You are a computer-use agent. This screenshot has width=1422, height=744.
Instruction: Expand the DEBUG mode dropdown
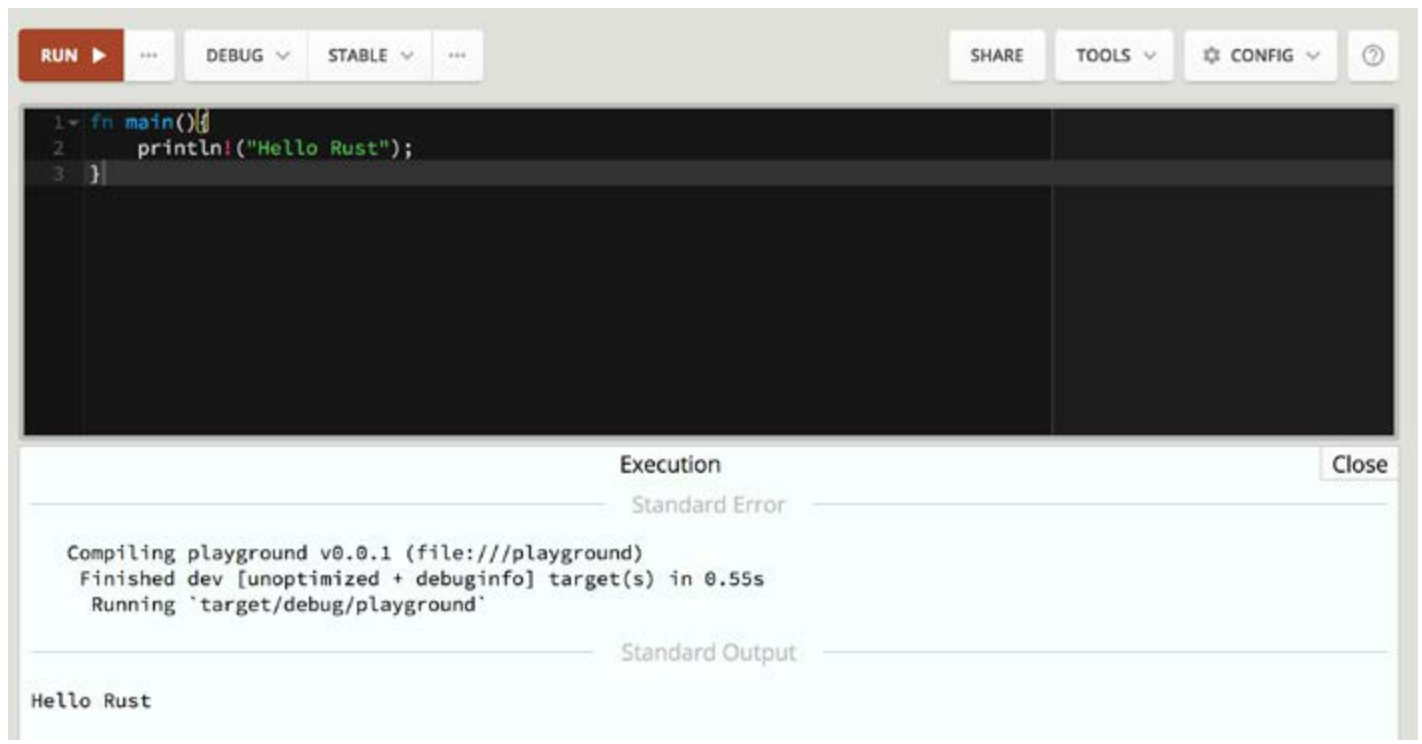pos(246,56)
